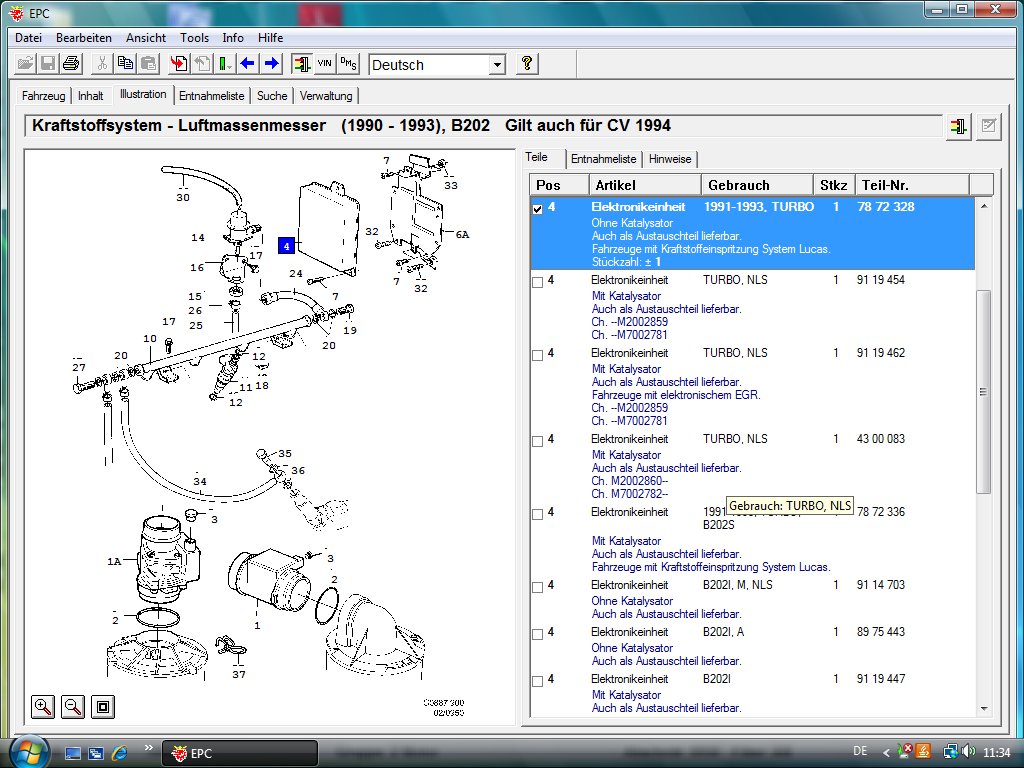Click the Save diskette toolbar icon
Image resolution: width=1024 pixels, height=768 pixels.
pyautogui.click(x=48, y=63)
